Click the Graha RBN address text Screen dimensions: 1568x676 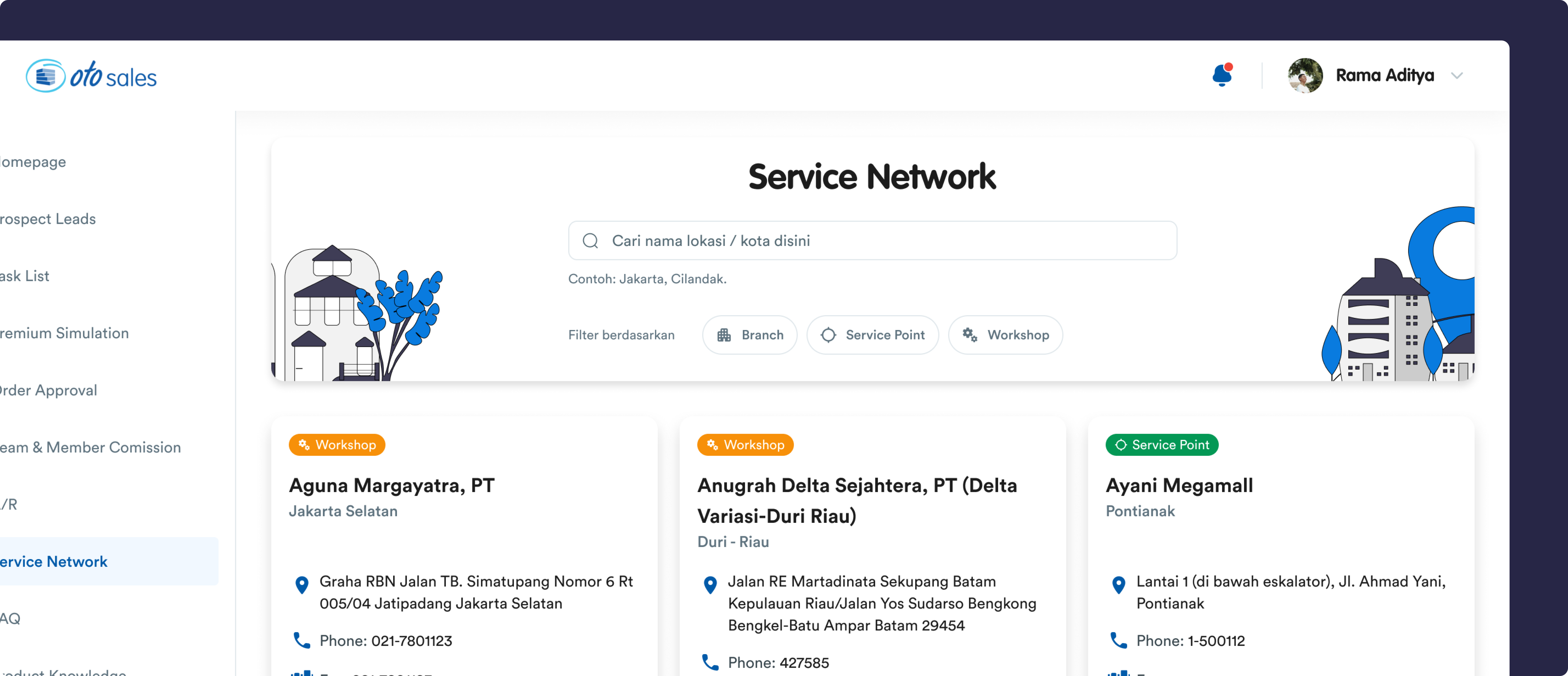(x=477, y=593)
